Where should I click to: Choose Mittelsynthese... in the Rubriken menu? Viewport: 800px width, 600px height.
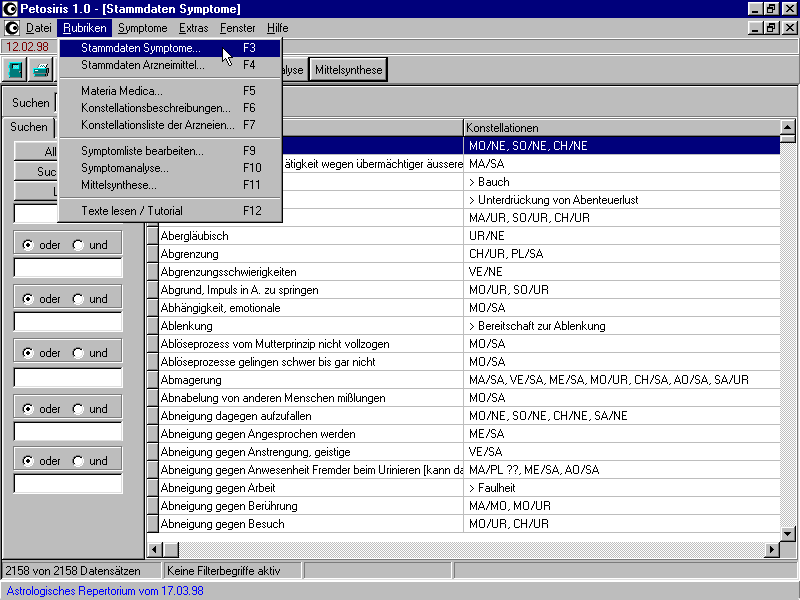[x=170, y=185]
